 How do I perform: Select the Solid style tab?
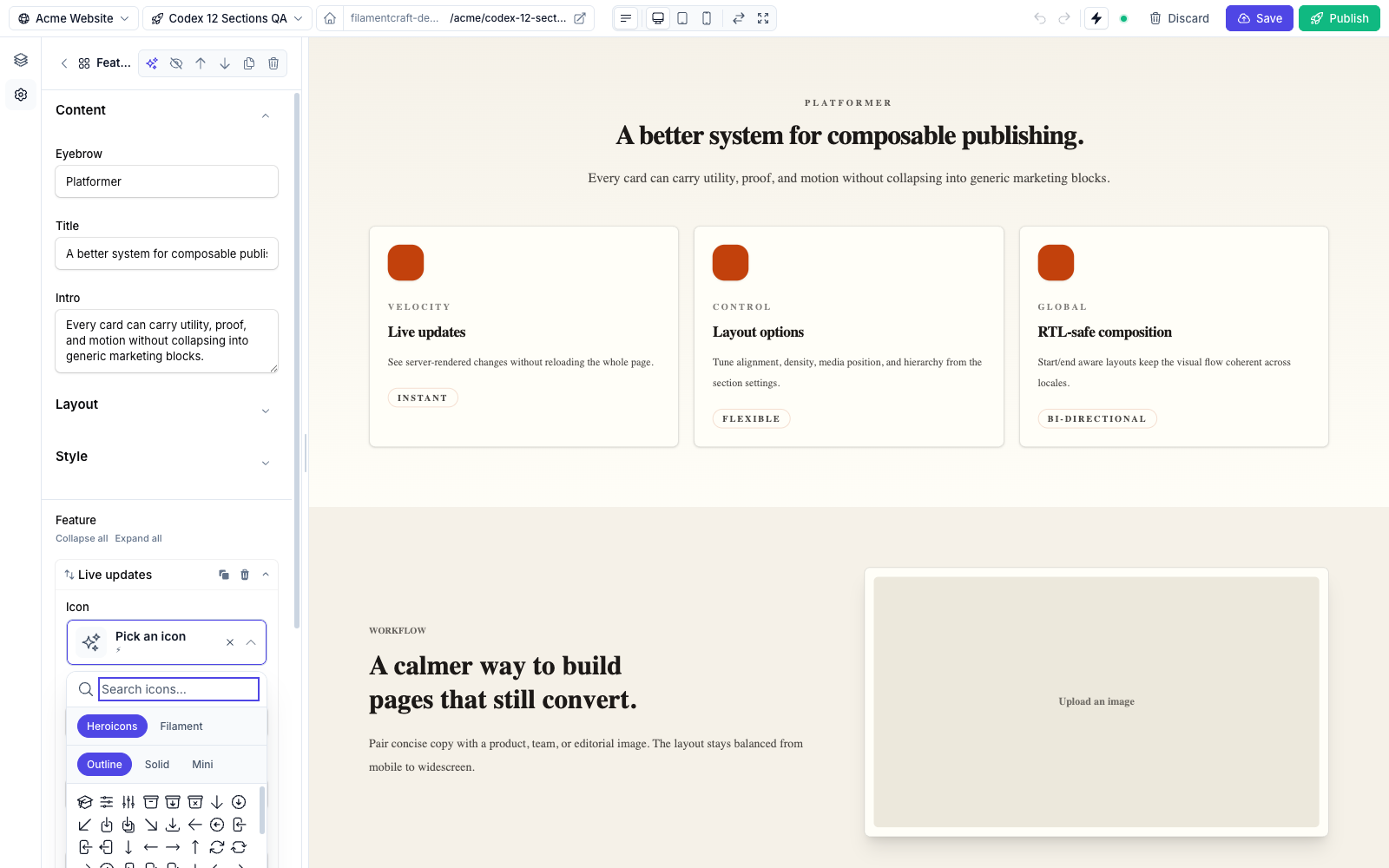point(157,765)
